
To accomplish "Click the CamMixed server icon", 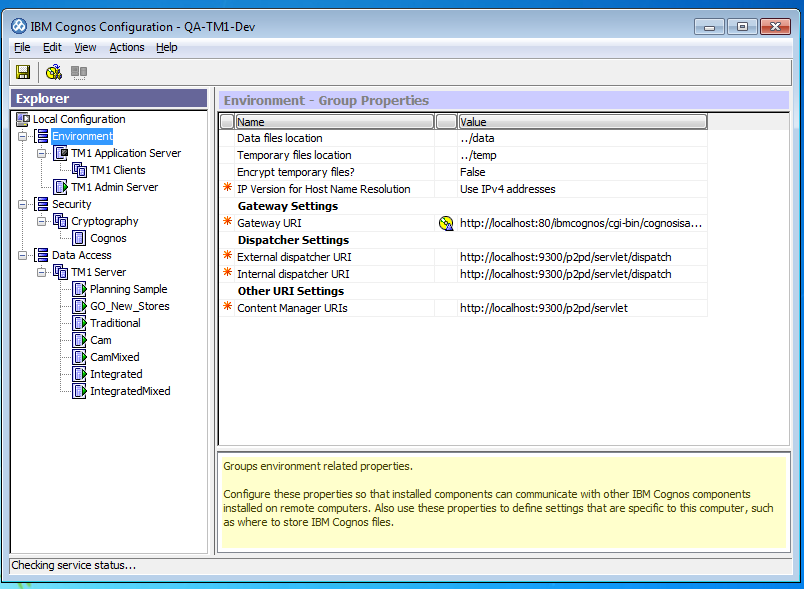I will click(79, 357).
